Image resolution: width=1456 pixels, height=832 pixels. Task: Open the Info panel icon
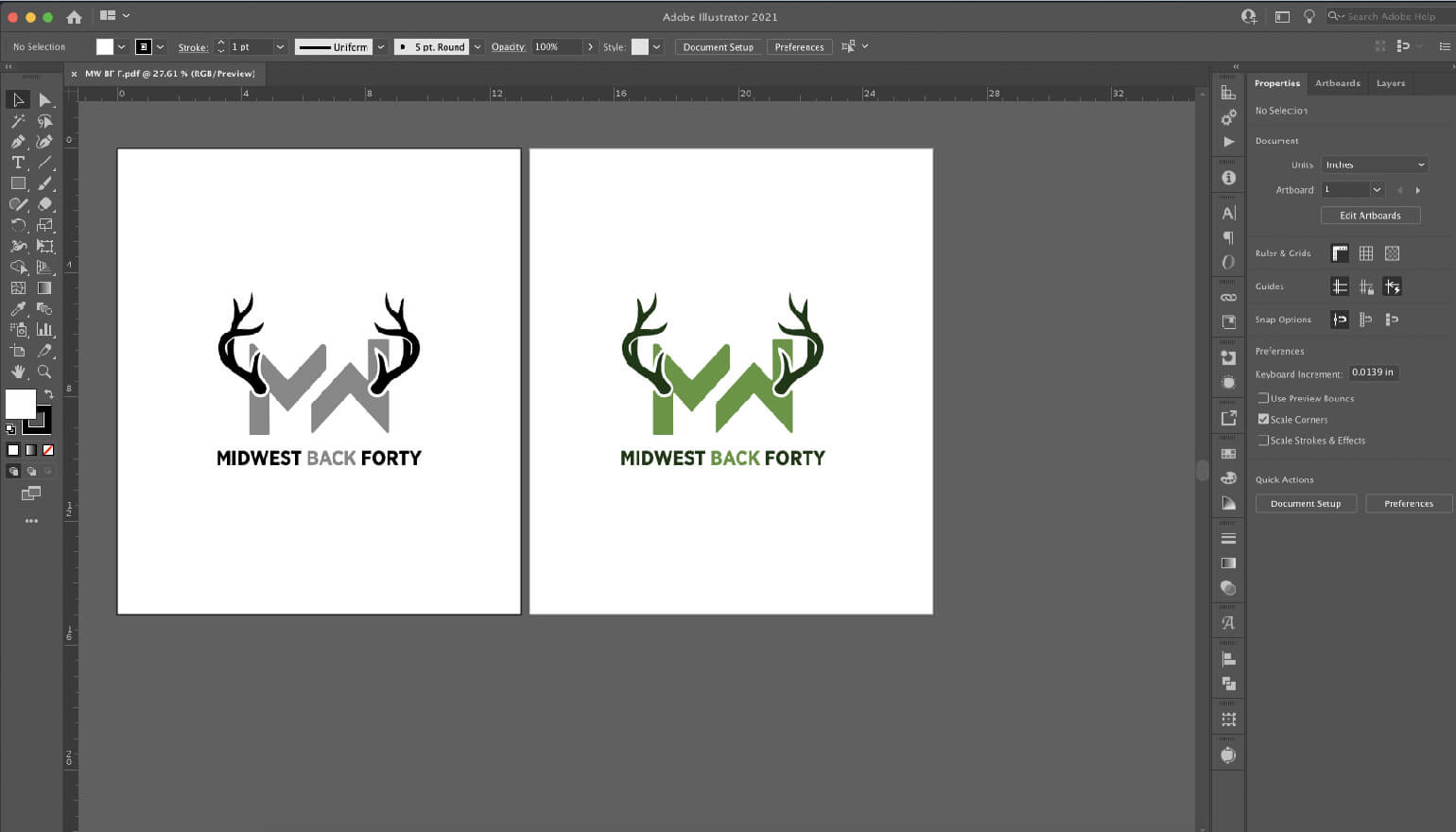(x=1228, y=178)
